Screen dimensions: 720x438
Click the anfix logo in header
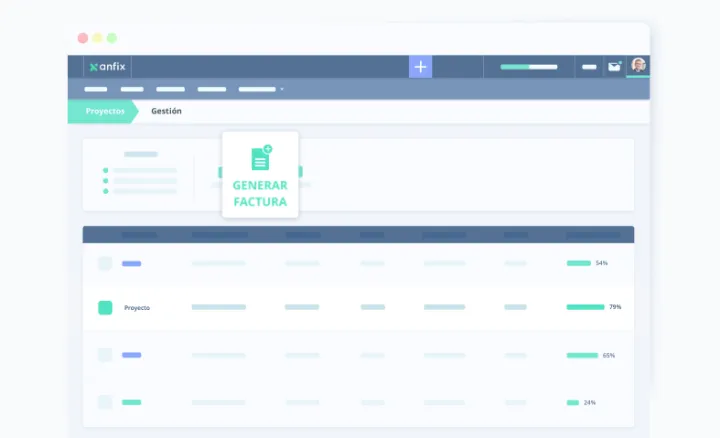[x=106, y=67]
